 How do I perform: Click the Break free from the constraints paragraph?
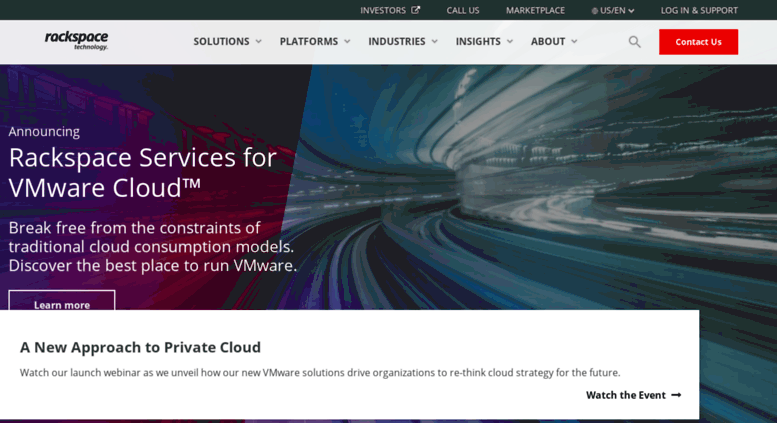tap(153, 247)
